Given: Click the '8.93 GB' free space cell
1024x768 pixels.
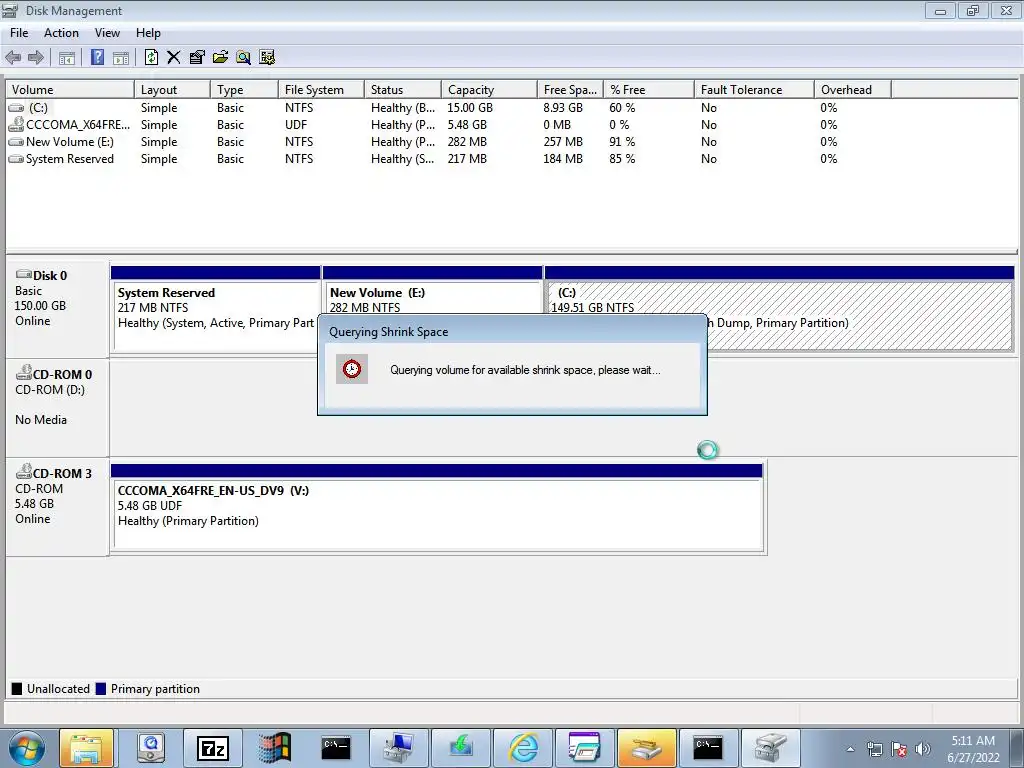Looking at the screenshot, I should click(x=563, y=108).
